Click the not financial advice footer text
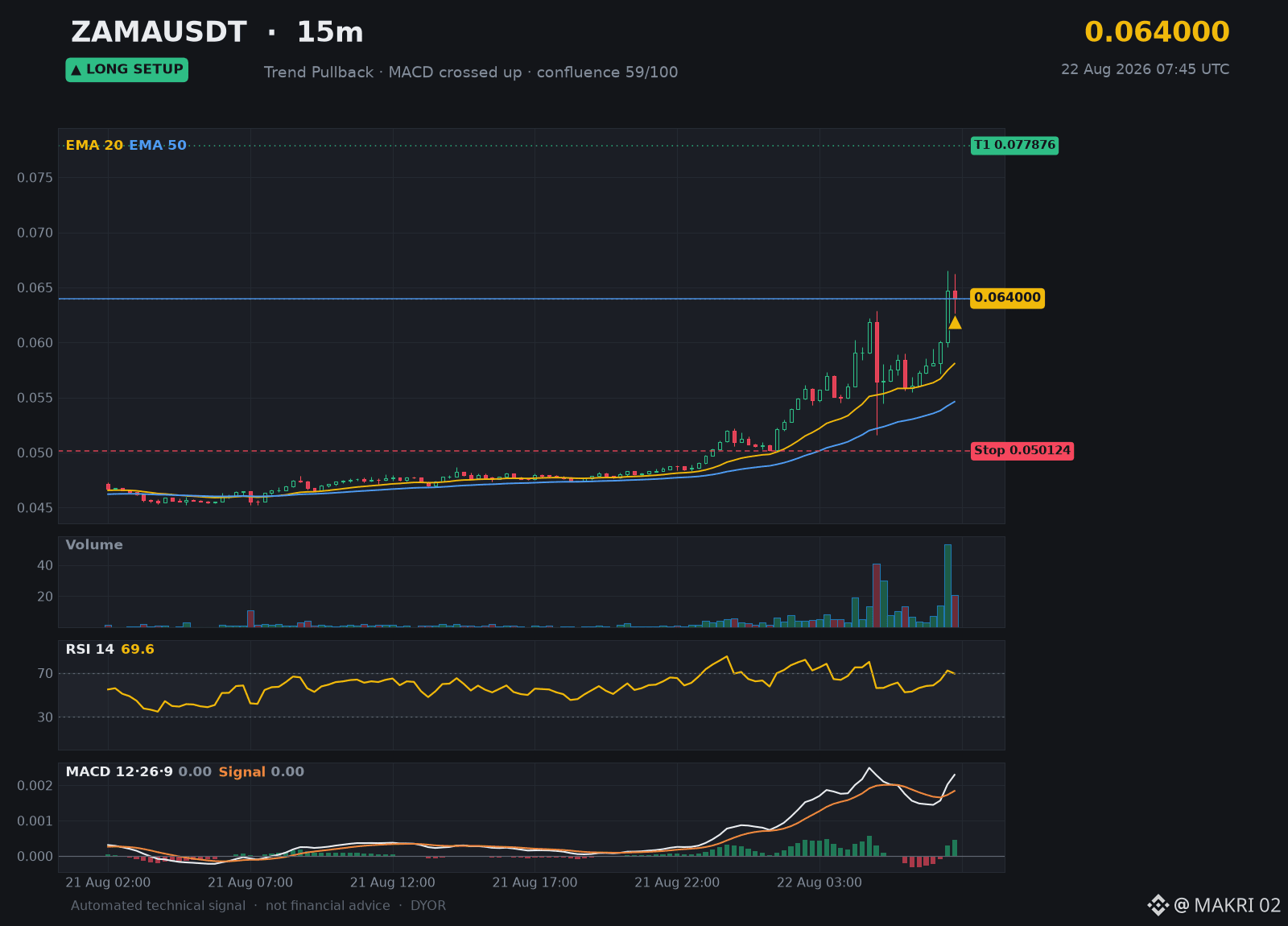This screenshot has height=926, width=1288. coord(328,906)
